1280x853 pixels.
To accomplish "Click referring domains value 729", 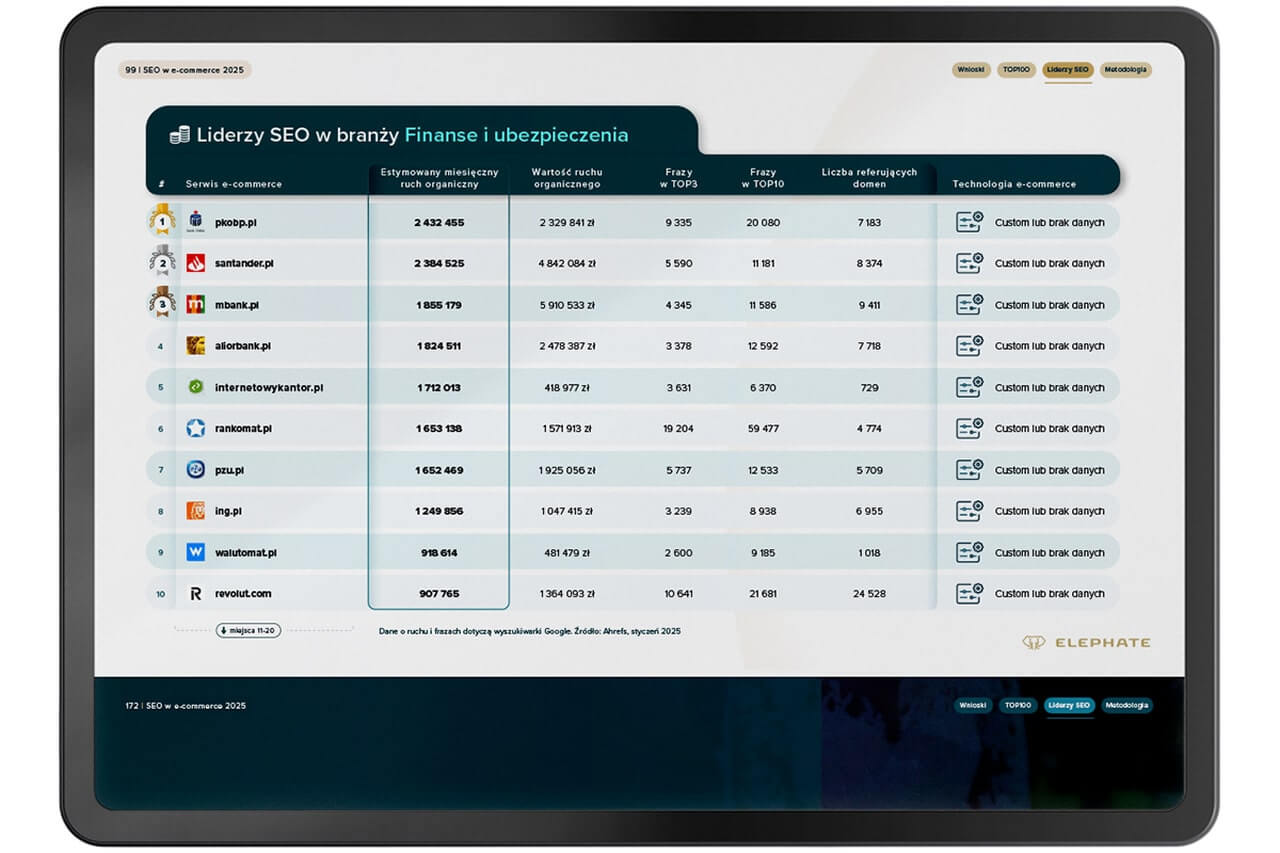I will click(x=869, y=388).
